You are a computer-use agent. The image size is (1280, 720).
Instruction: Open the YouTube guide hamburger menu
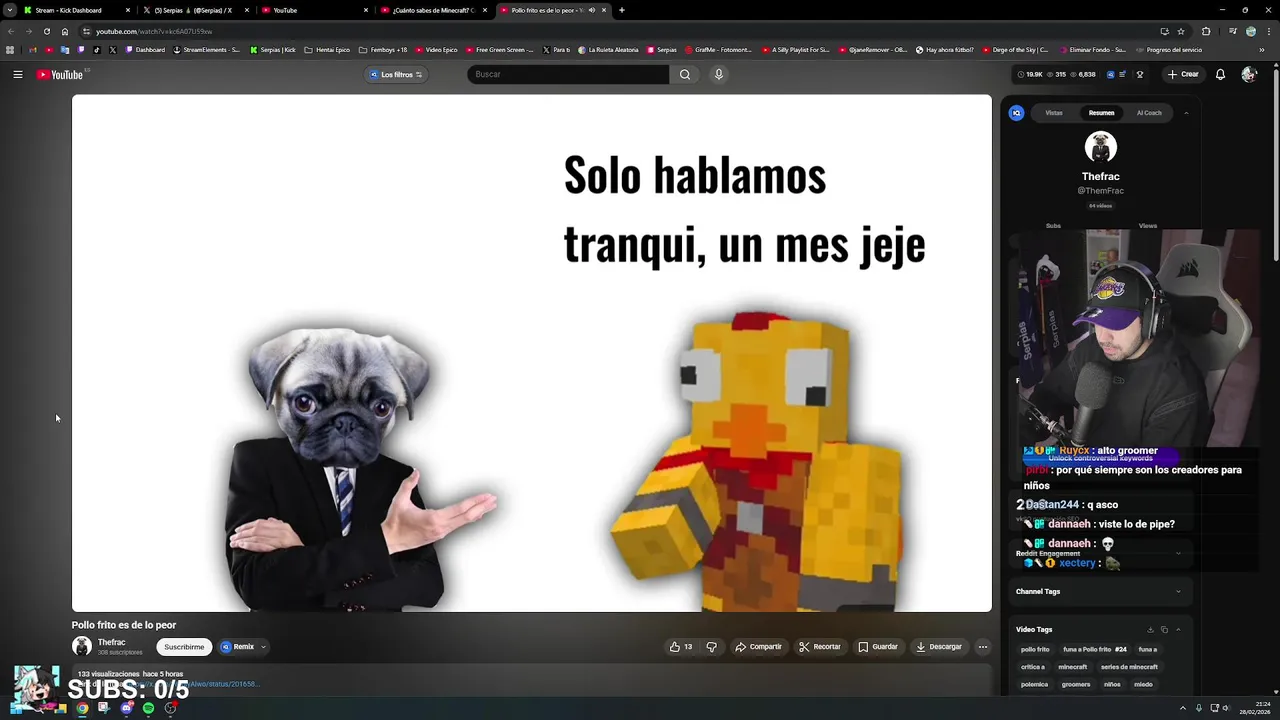[x=18, y=74]
